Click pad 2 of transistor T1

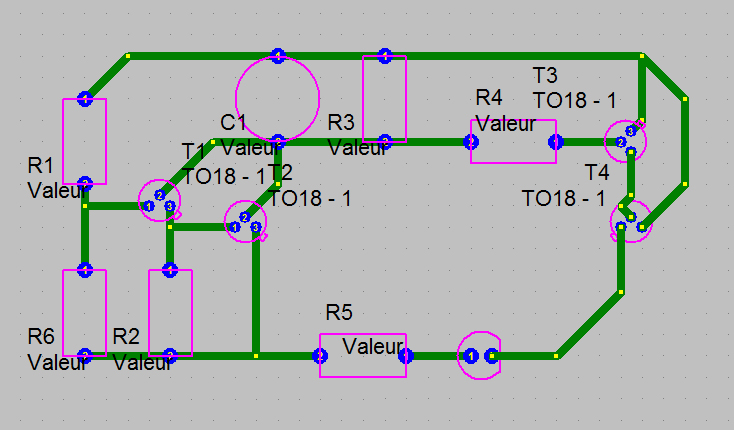(160, 195)
